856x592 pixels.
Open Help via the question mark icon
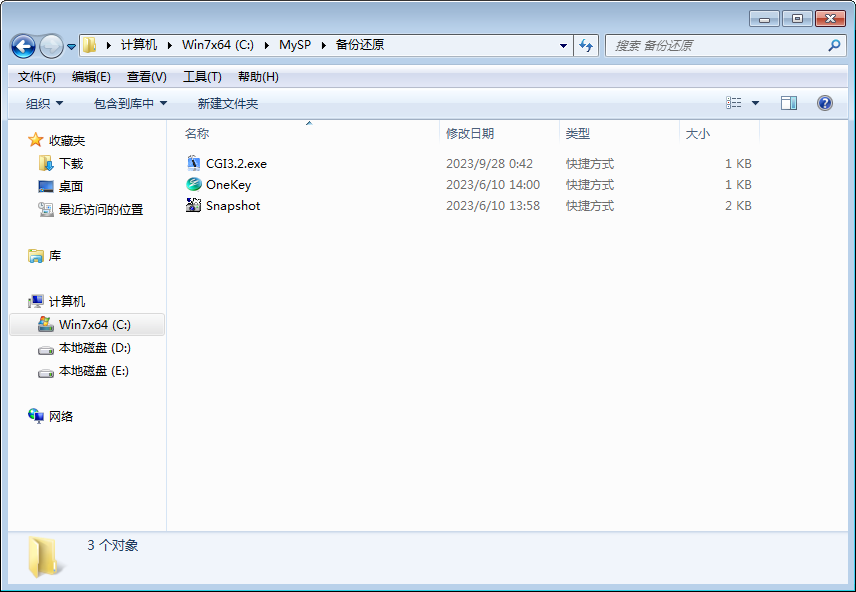[x=823, y=102]
